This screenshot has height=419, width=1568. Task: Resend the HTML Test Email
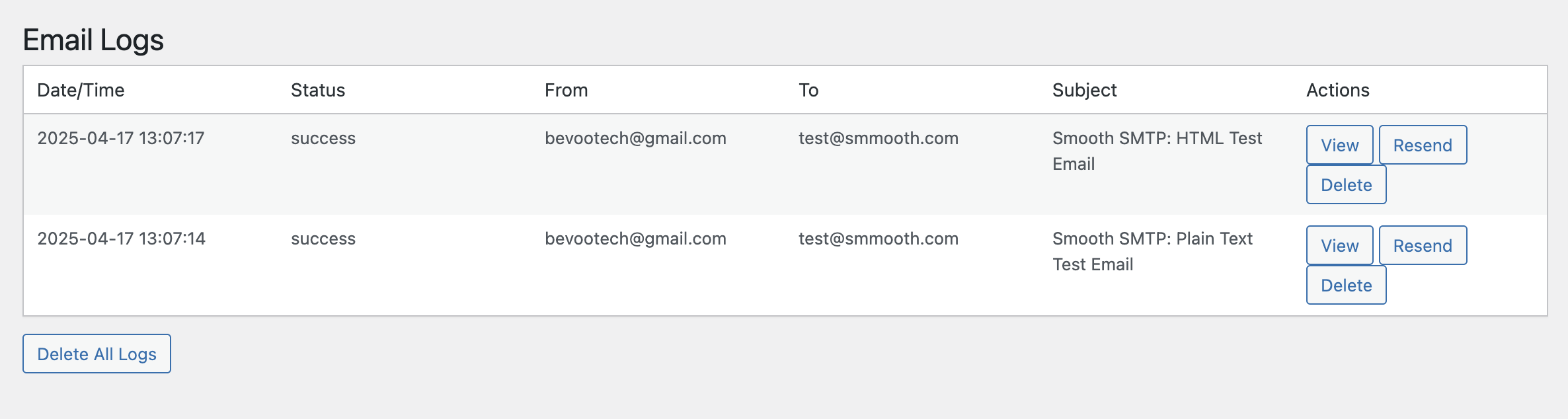pos(1423,145)
